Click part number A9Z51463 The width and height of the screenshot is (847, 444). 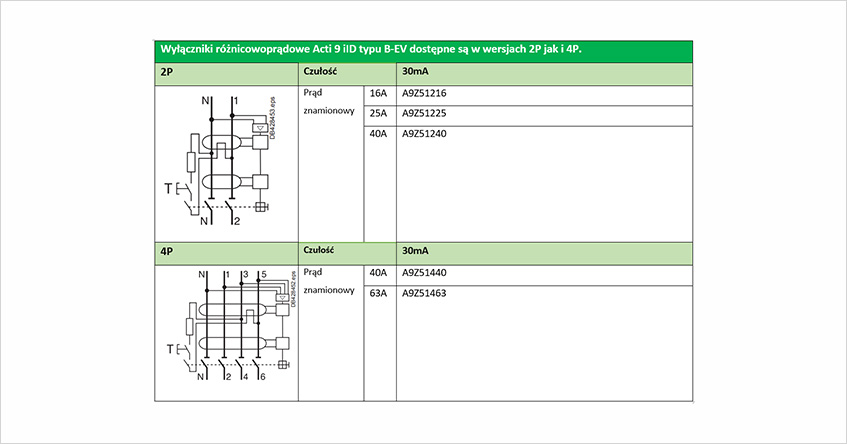click(424, 293)
